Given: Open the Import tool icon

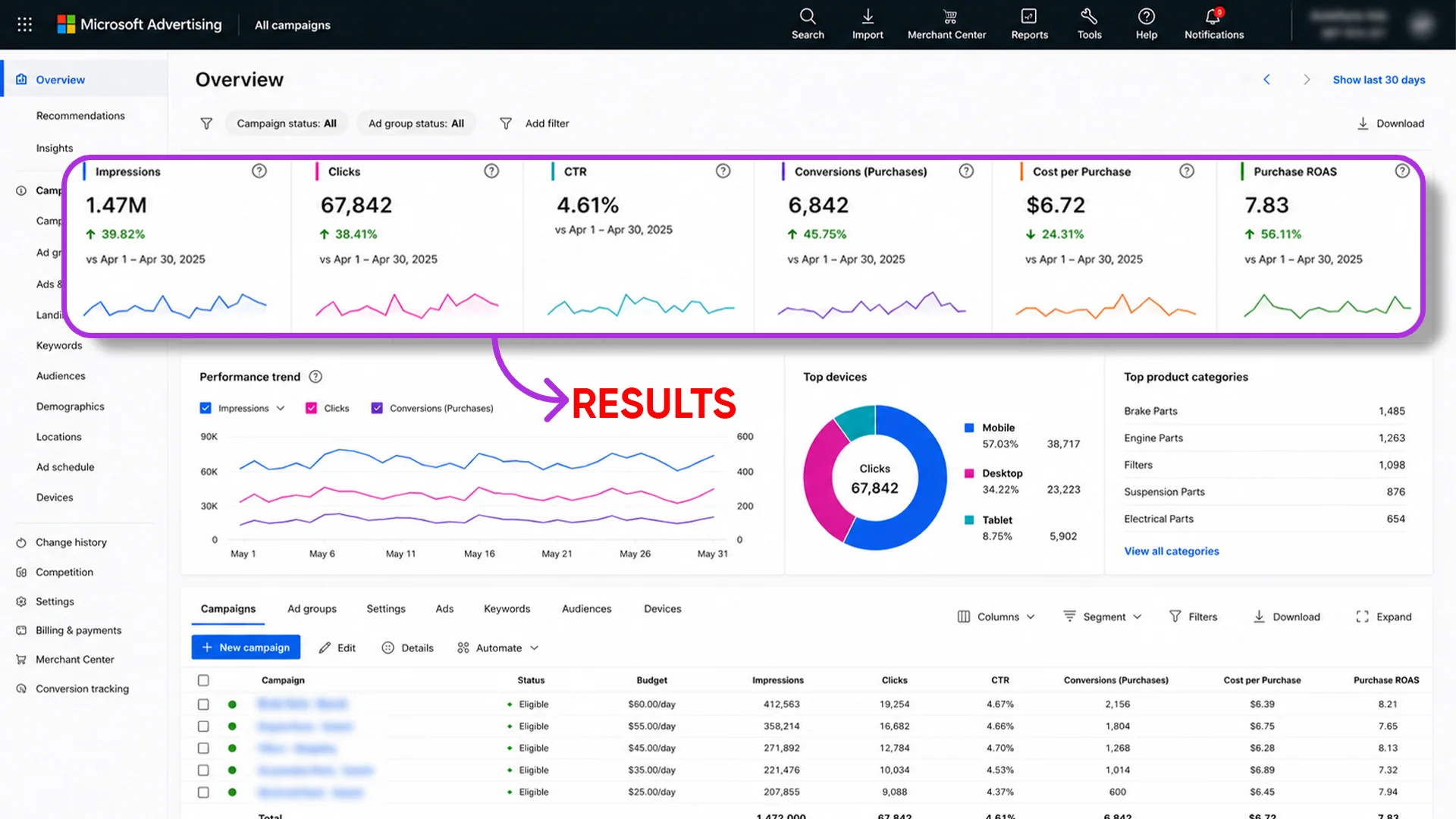Looking at the screenshot, I should pos(868,24).
